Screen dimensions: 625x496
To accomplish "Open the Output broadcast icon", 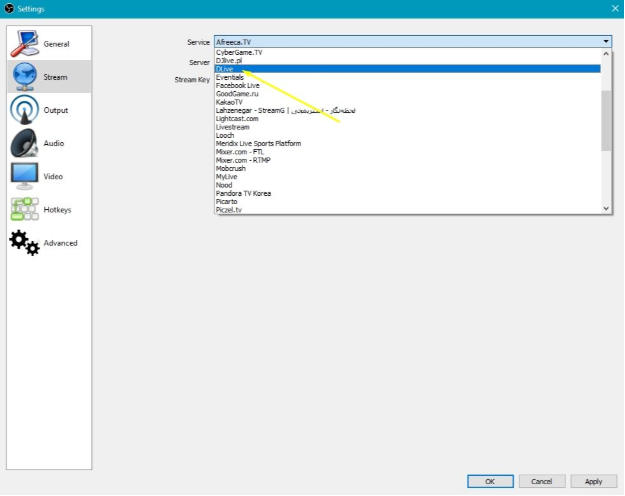I will tap(25, 110).
